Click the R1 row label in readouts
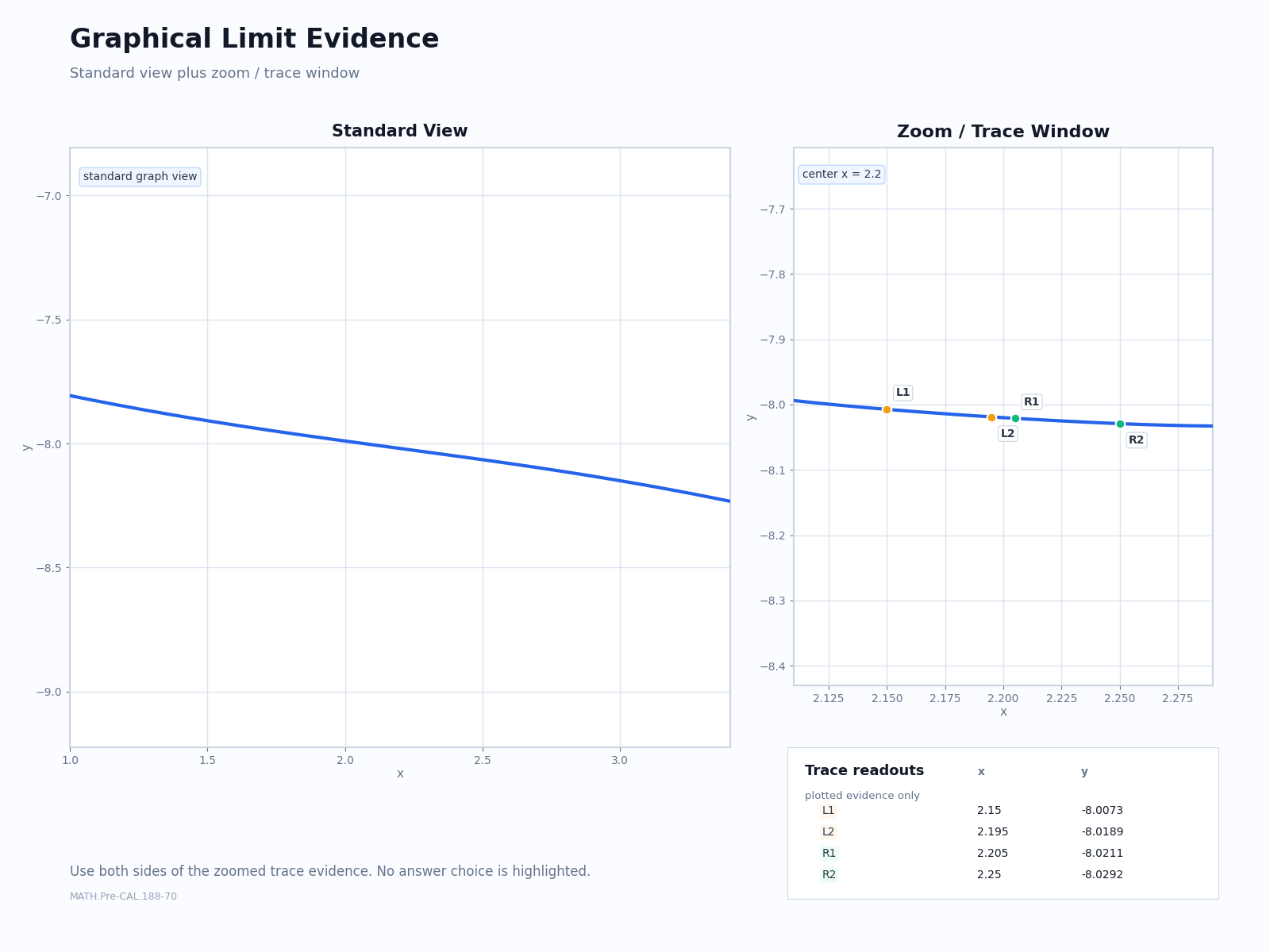This screenshot has height=952, width=1270. (x=829, y=854)
